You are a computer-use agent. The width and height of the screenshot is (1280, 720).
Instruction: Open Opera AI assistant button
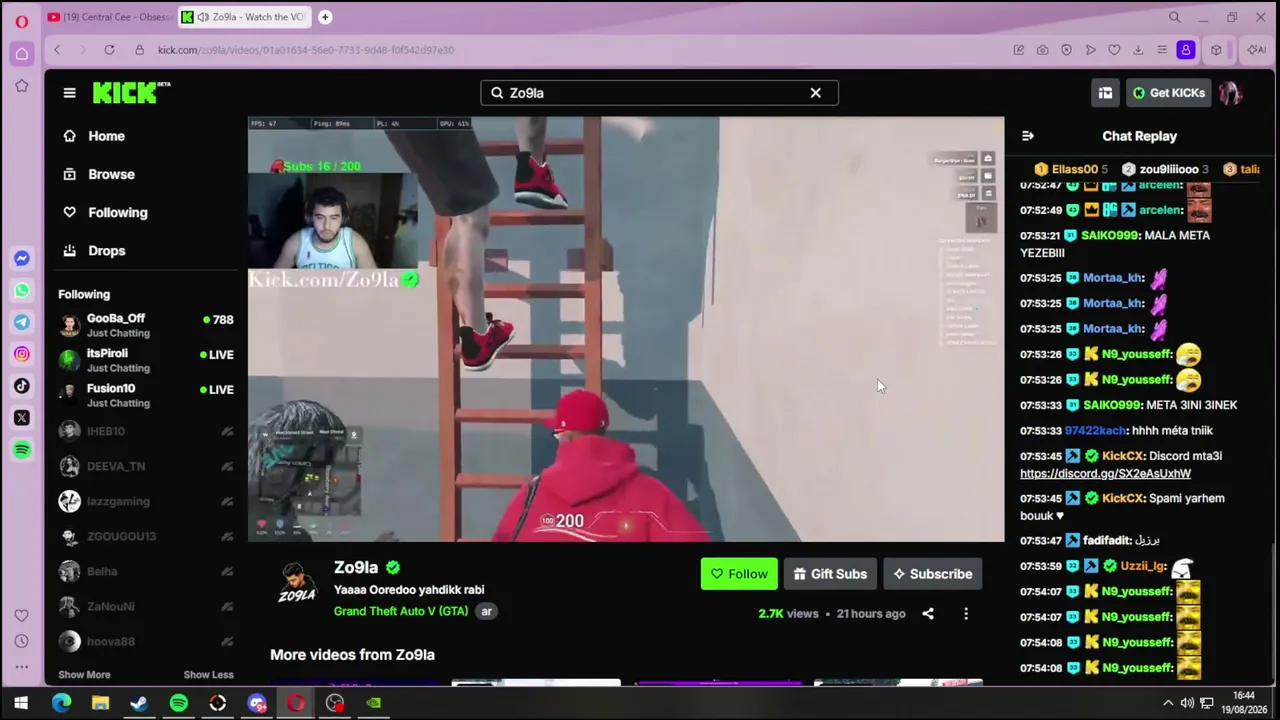coord(1255,50)
